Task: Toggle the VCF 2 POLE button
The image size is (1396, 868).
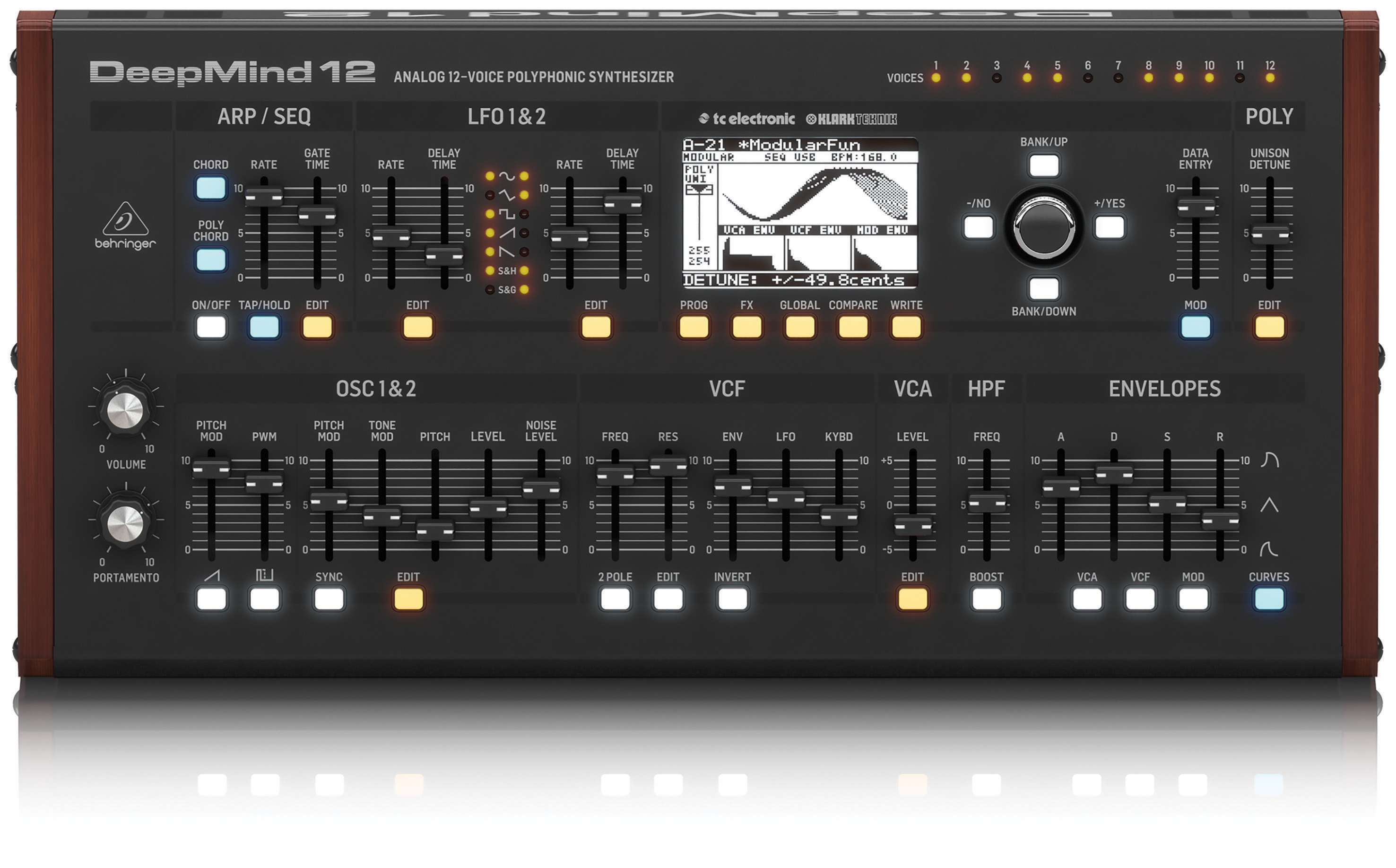Action: point(615,599)
